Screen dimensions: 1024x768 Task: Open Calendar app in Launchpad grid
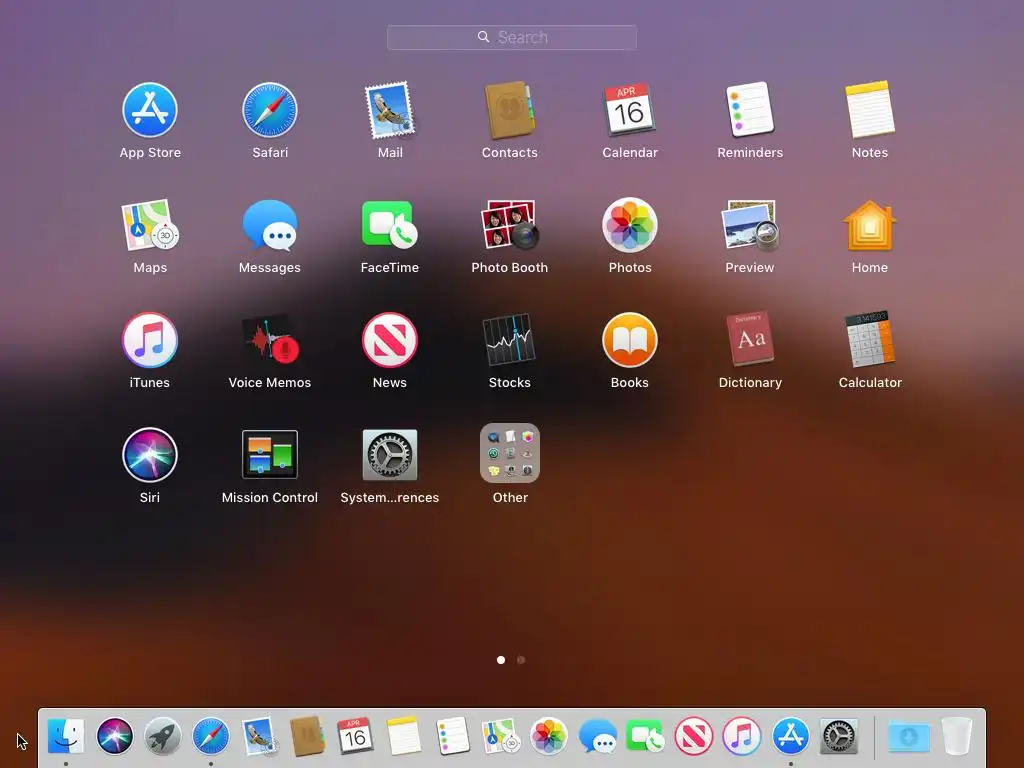[630, 110]
